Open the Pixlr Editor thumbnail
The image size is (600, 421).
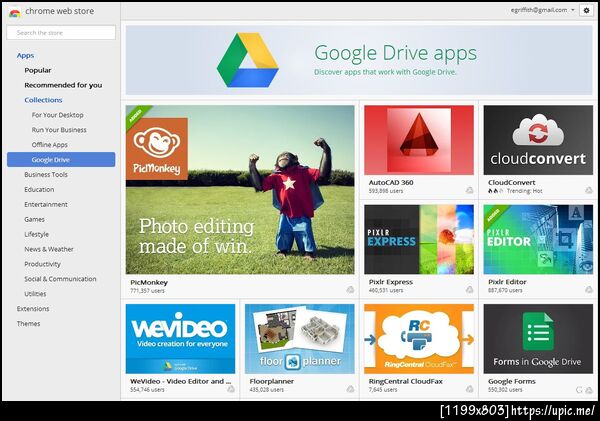pos(538,240)
